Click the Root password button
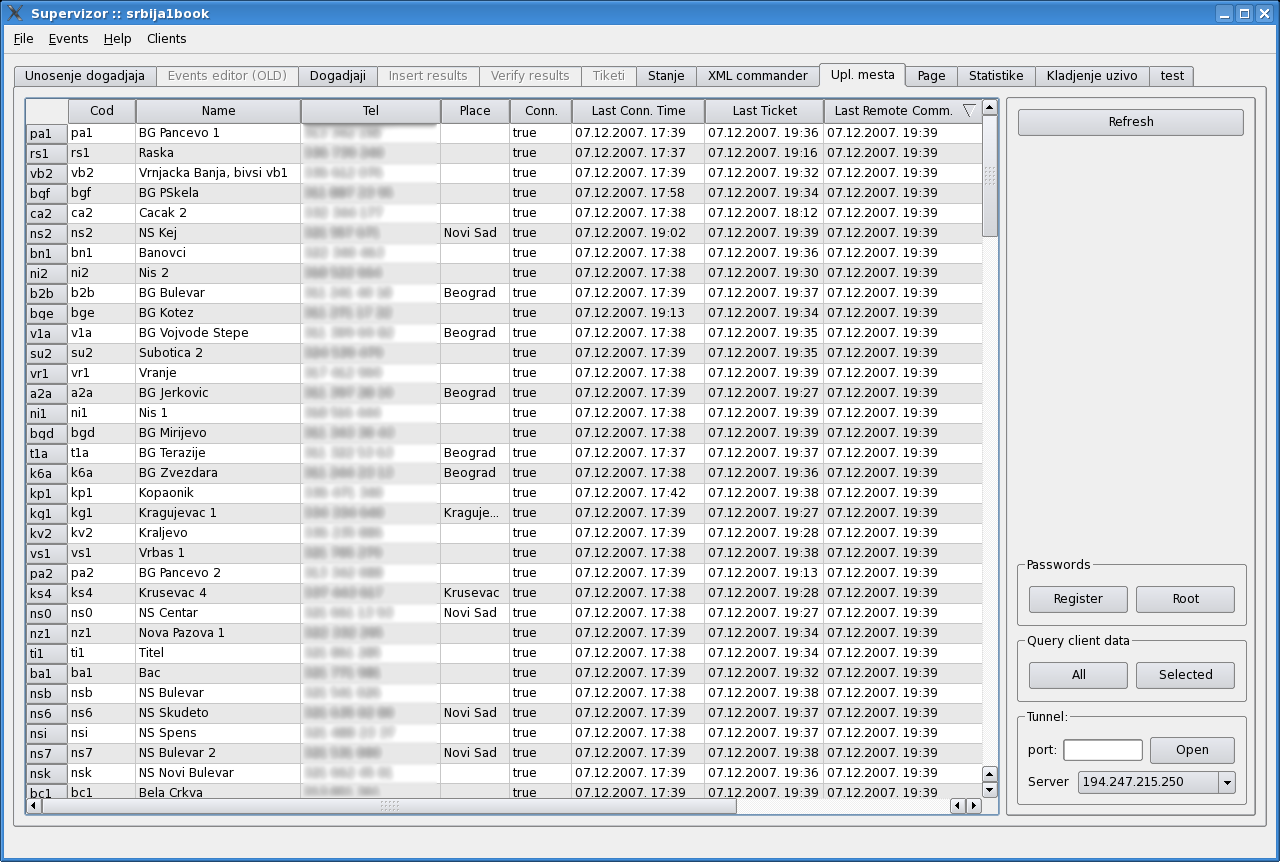 pyautogui.click(x=1185, y=599)
